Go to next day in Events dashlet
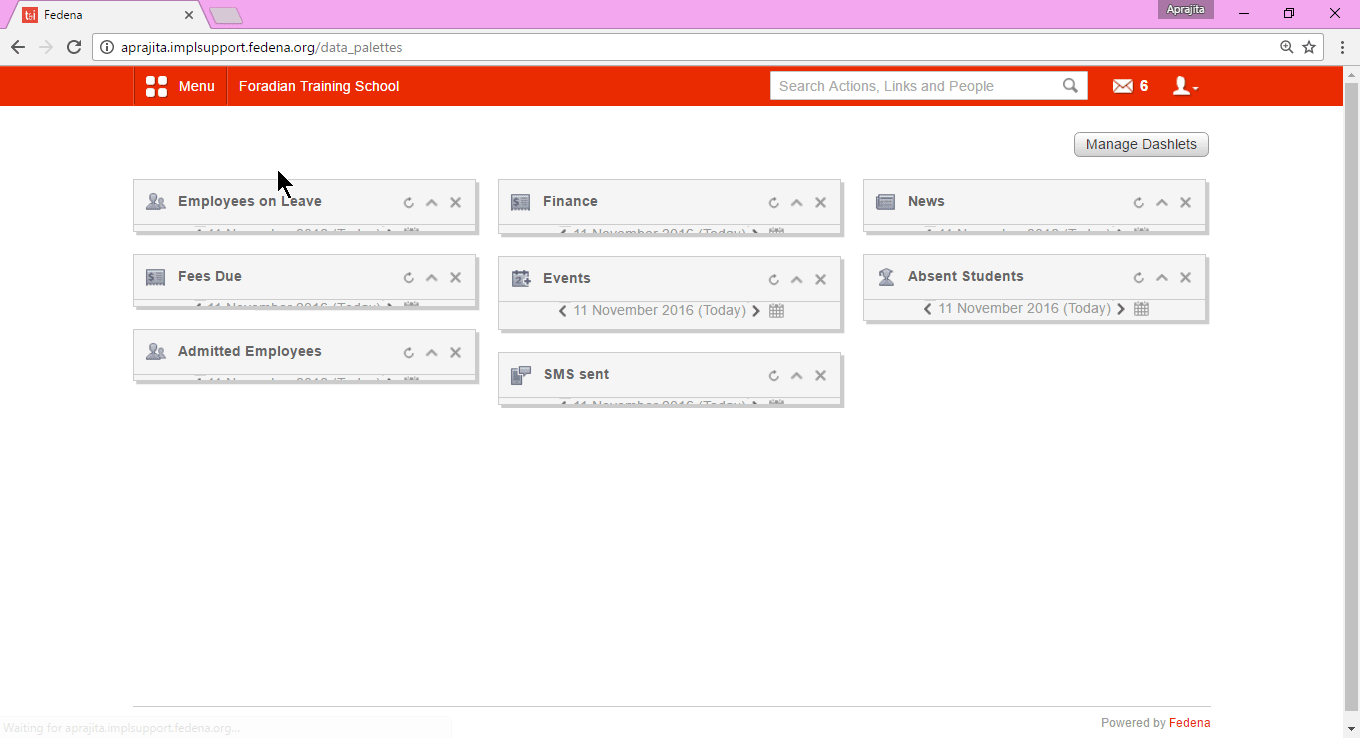 [756, 311]
